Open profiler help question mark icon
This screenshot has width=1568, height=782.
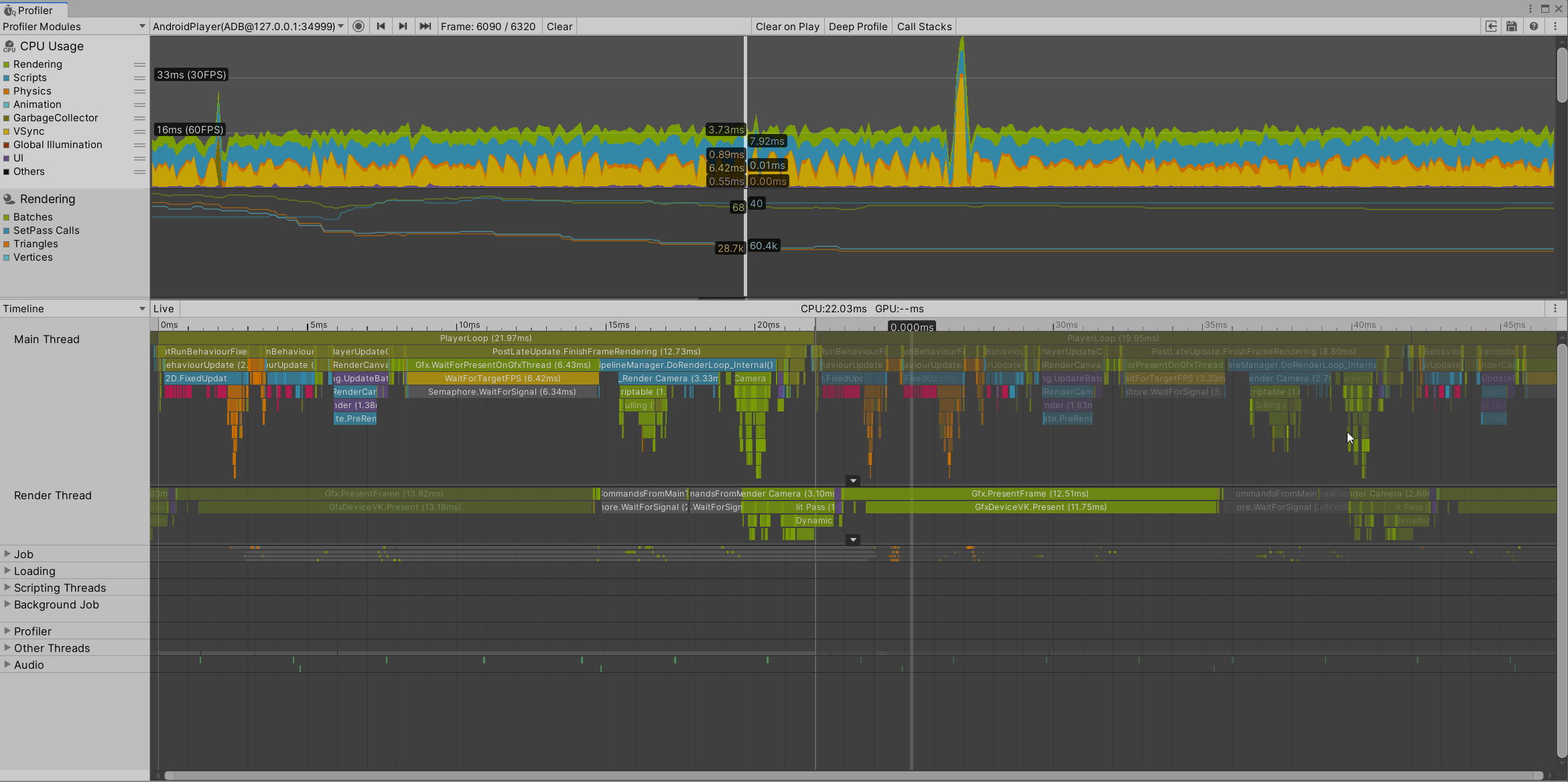coord(1534,26)
